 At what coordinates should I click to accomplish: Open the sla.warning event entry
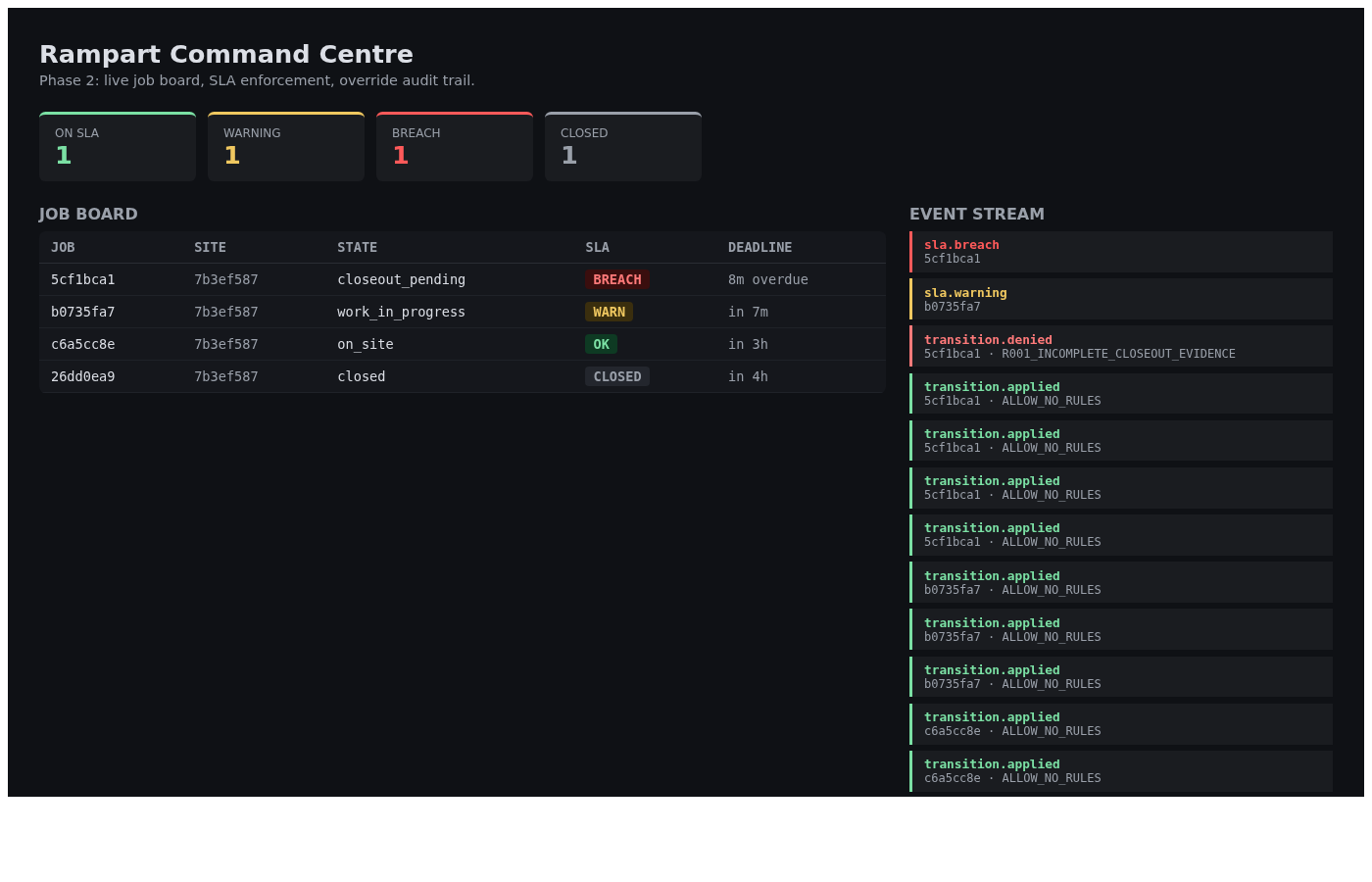click(x=1121, y=299)
